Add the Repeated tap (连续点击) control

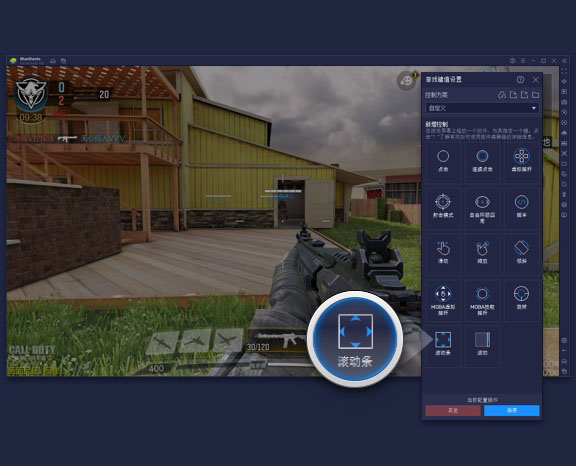pos(482,162)
